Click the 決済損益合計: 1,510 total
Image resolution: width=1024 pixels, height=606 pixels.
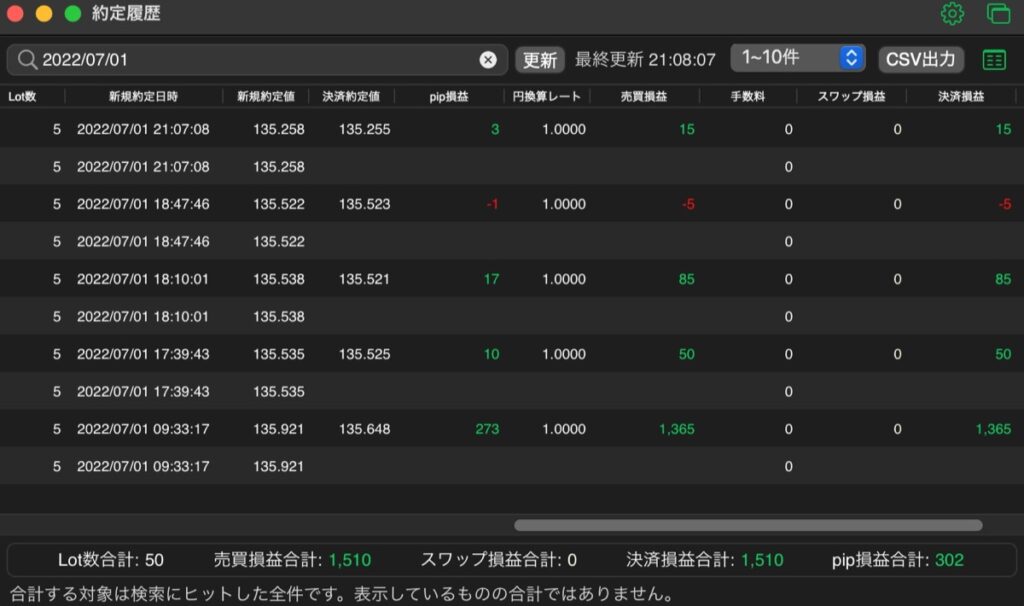[x=705, y=560]
